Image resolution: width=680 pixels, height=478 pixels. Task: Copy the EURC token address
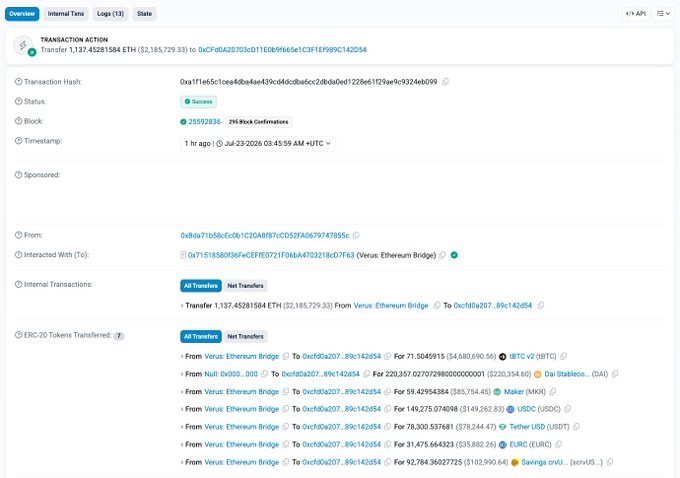click(559, 445)
